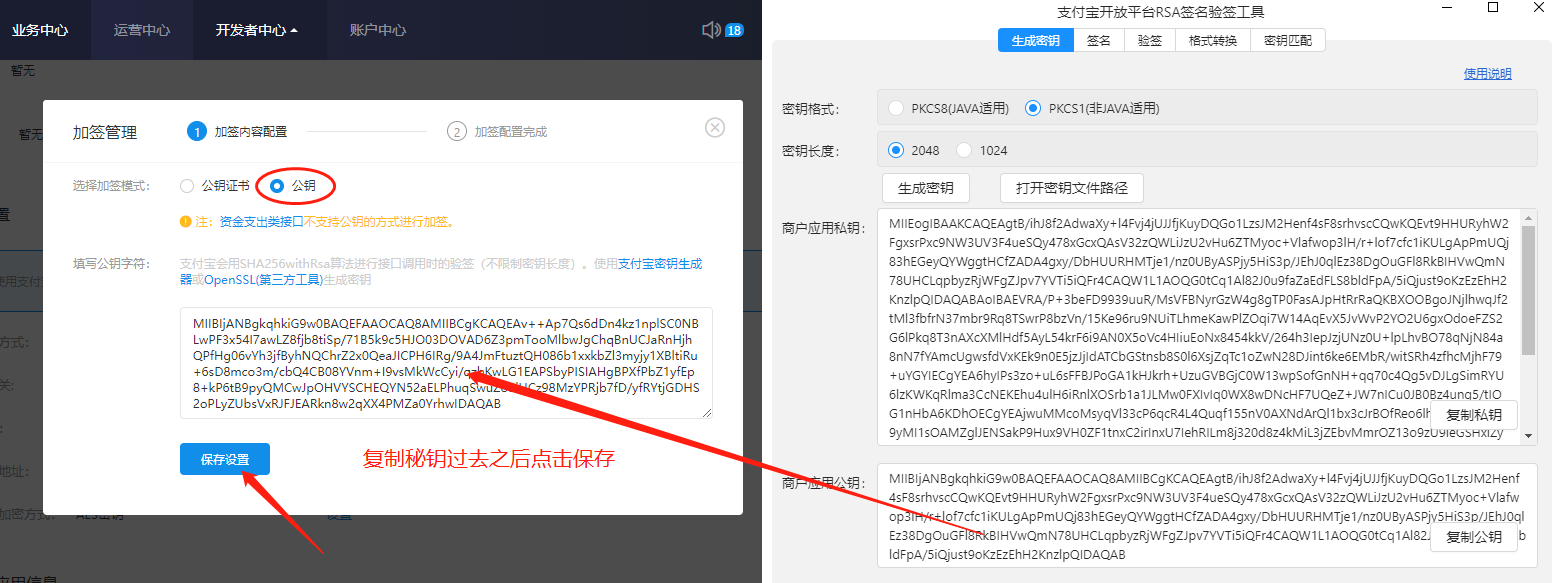This screenshot has height=583, width=1554.
Task: Open the notification badge showing 18
Action: tap(734, 30)
